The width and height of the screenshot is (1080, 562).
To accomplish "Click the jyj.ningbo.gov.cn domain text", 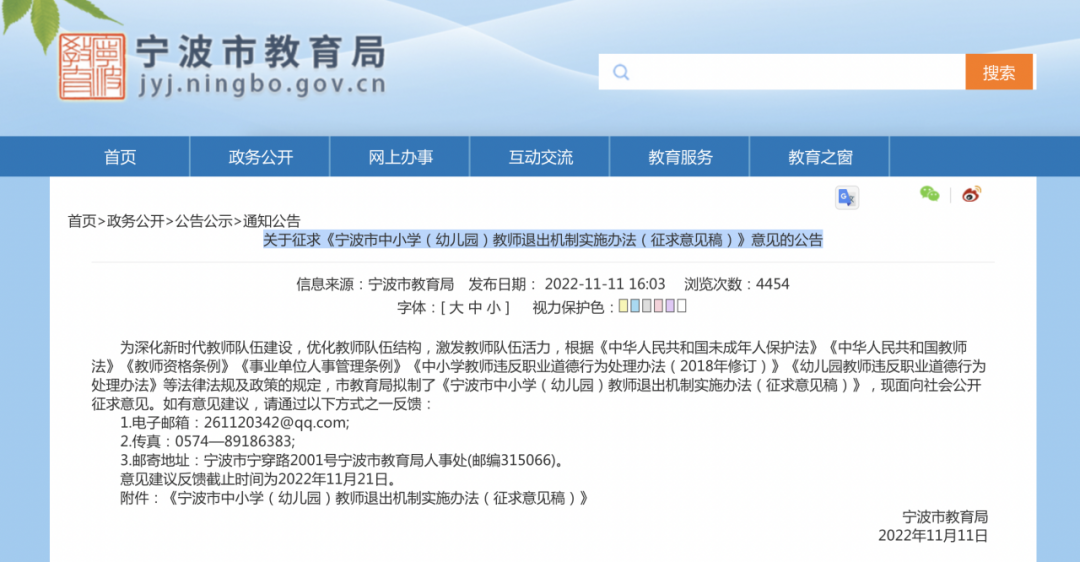I will tap(262, 85).
